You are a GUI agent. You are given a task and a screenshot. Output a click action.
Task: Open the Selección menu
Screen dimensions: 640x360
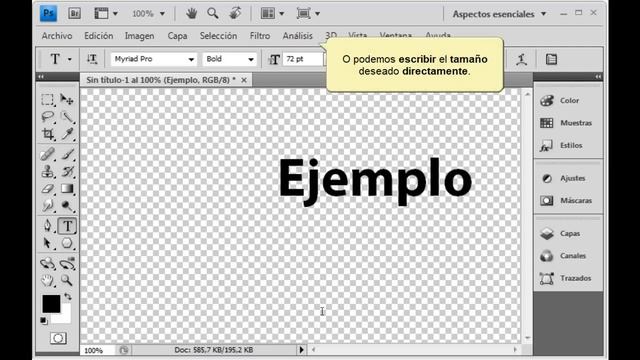(218, 36)
